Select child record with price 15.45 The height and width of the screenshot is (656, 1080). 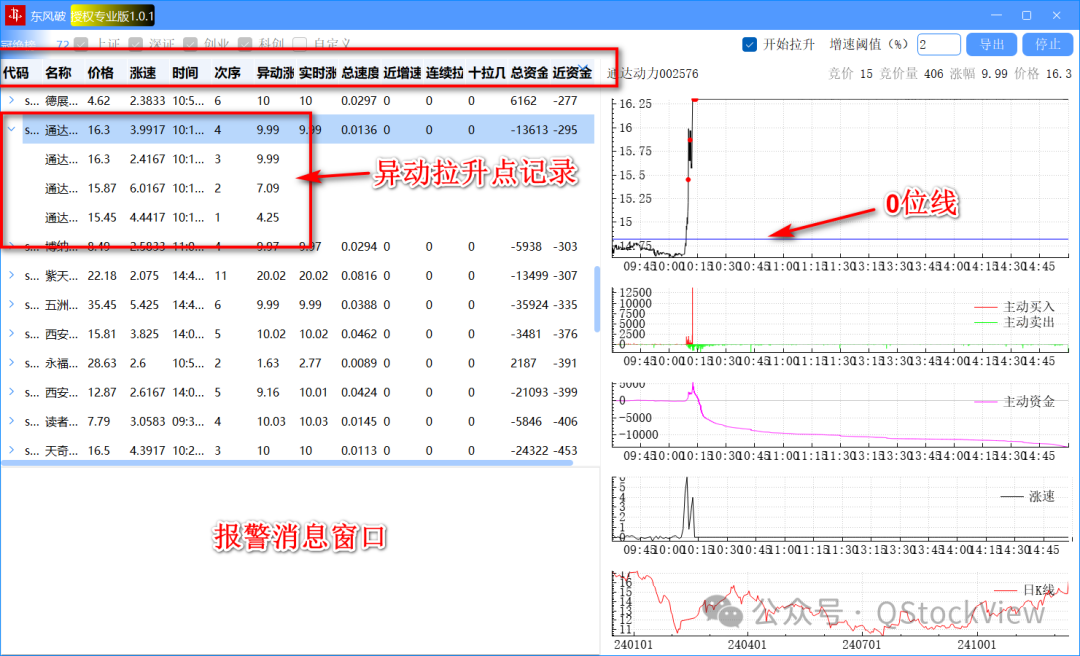pos(102,217)
